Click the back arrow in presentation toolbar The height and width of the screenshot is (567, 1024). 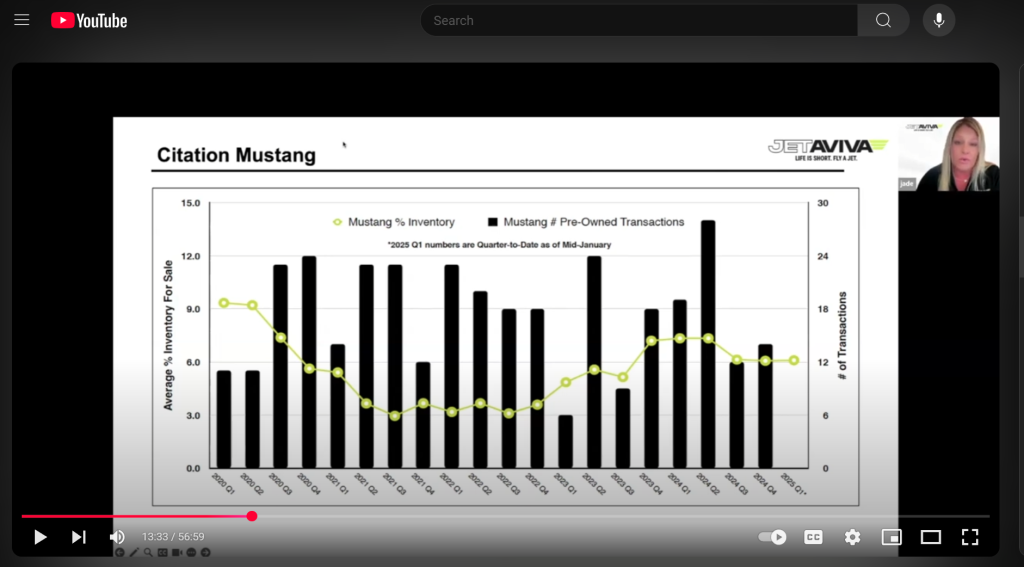pyautogui.click(x=120, y=553)
